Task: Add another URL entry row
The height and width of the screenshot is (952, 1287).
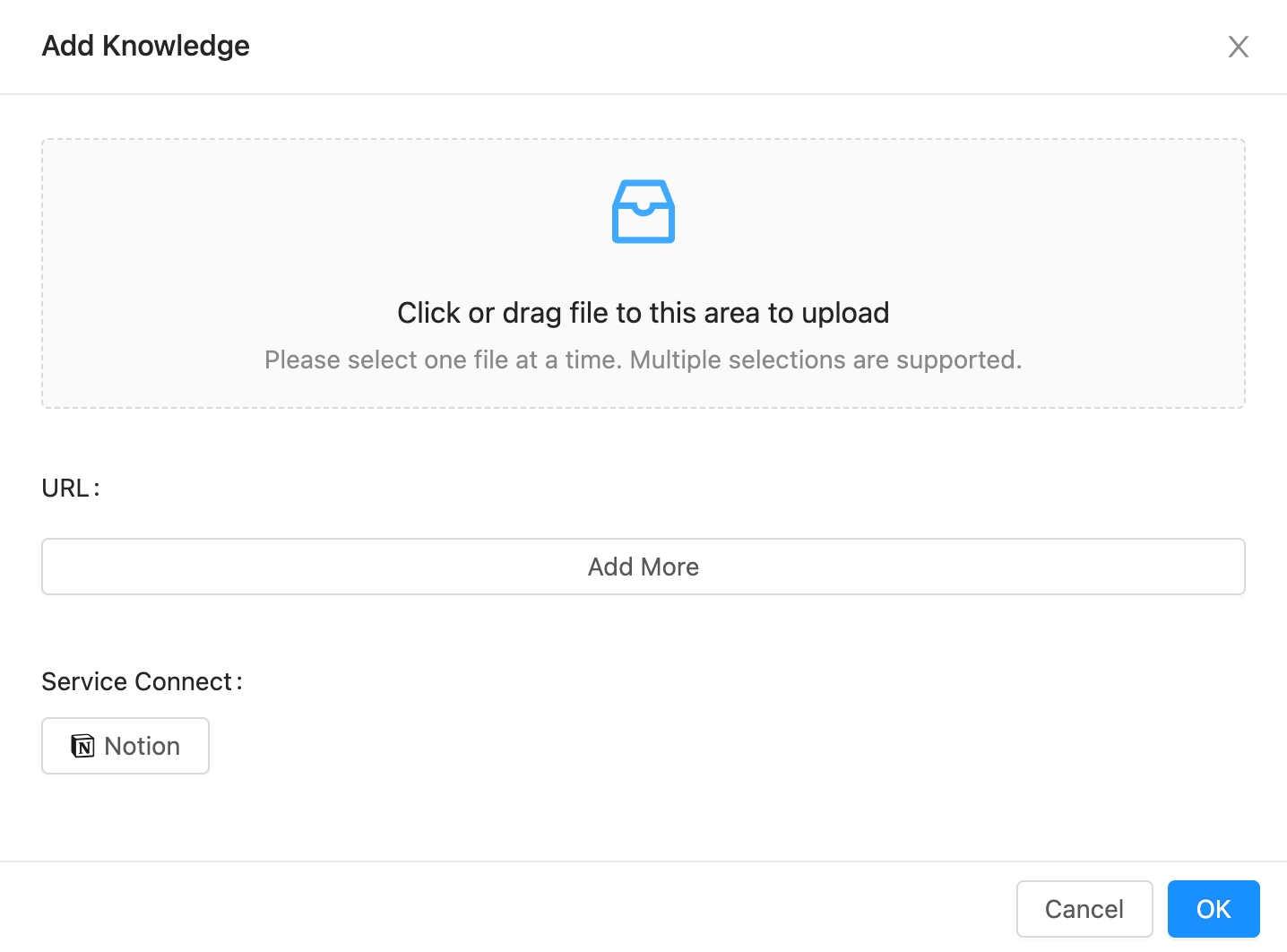Action: [643, 567]
